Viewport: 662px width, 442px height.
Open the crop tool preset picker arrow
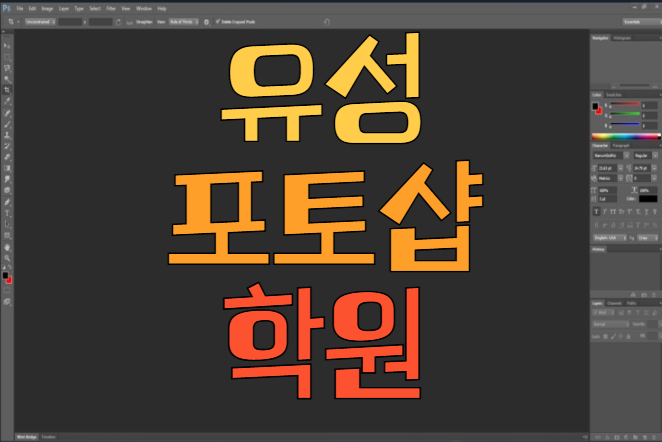point(18,22)
